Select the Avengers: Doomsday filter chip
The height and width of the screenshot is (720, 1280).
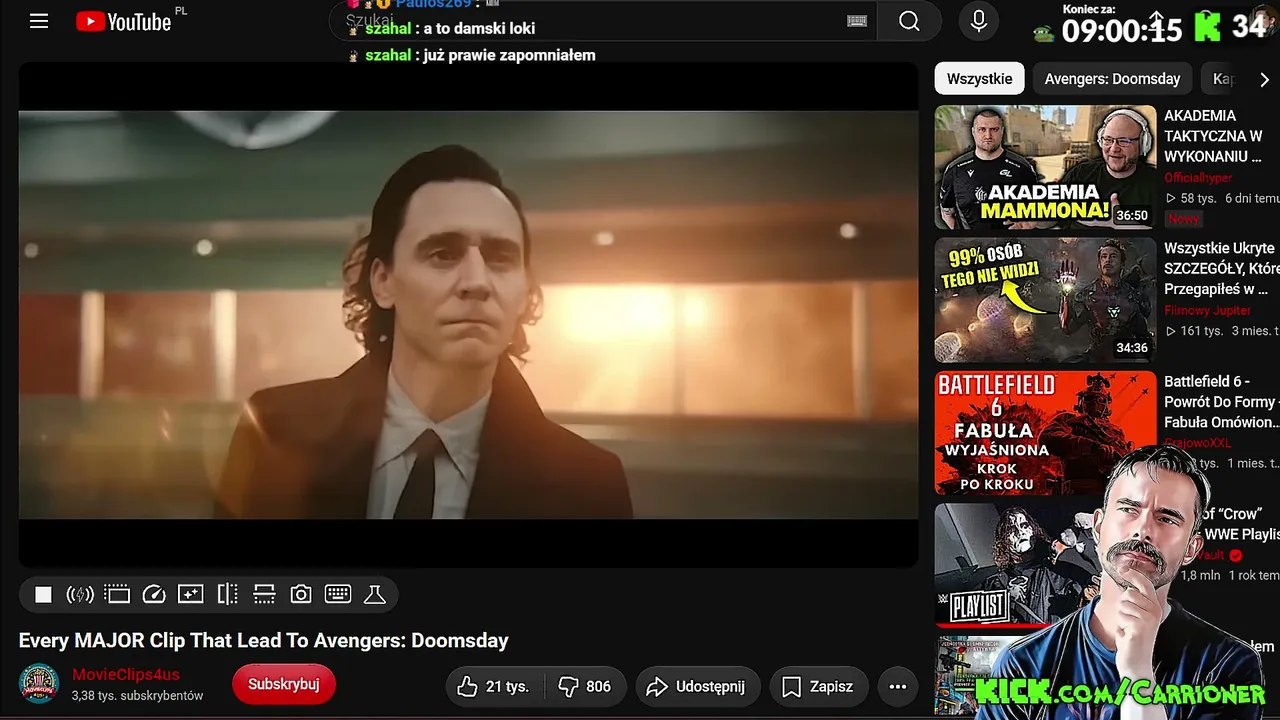(1112, 79)
